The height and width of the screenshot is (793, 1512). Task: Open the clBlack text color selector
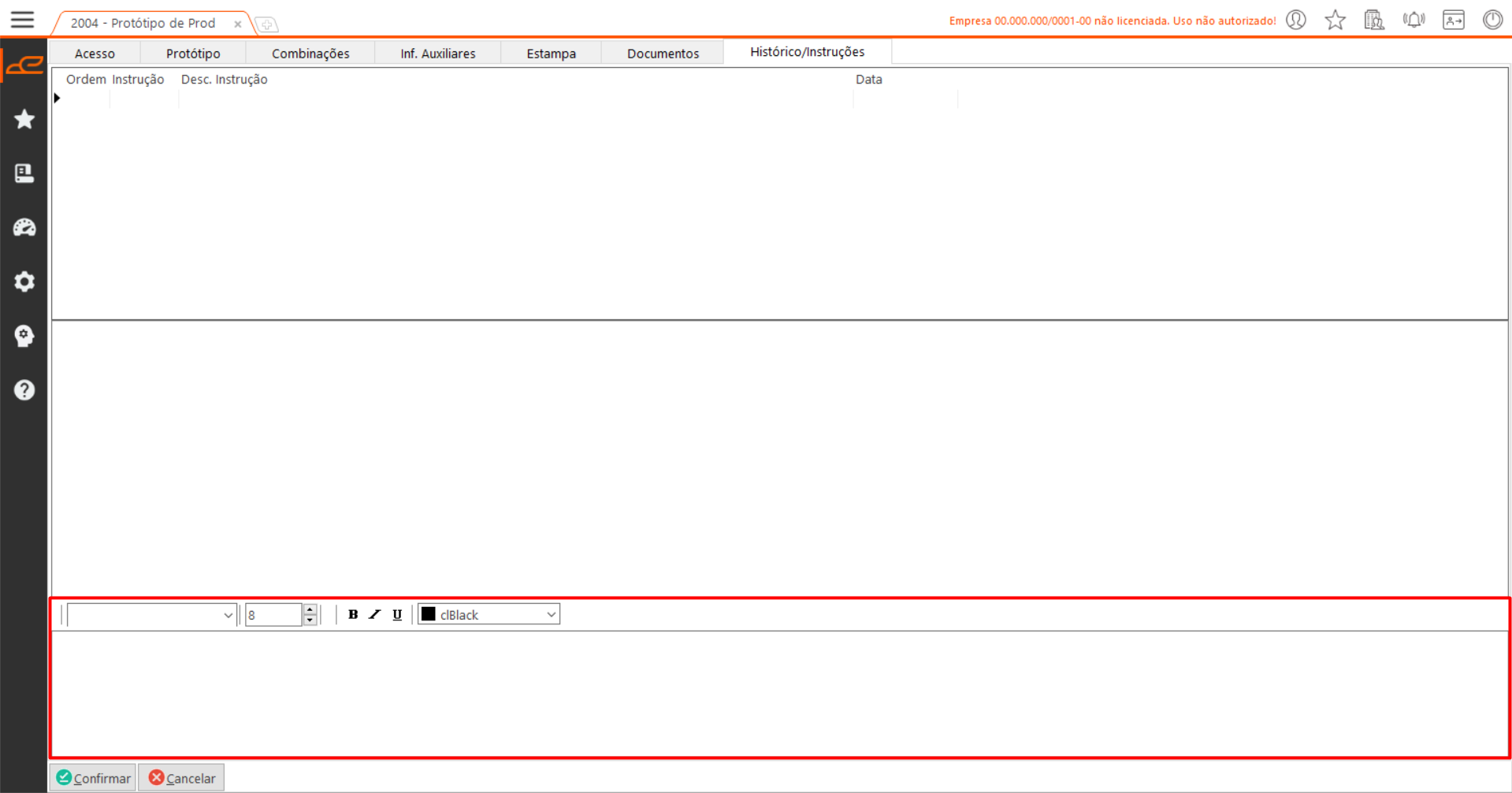tap(489, 615)
